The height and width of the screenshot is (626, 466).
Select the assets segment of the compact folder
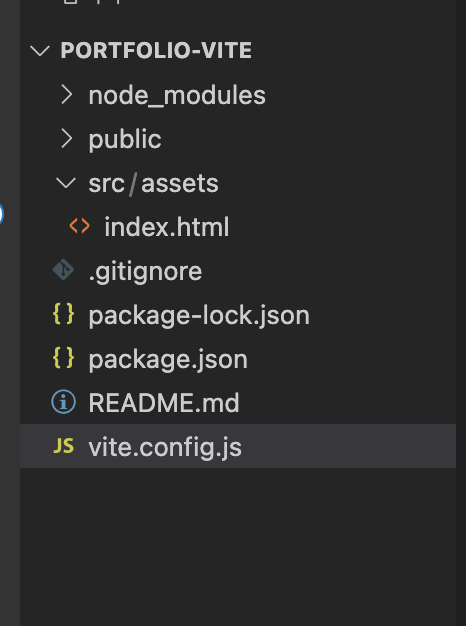coord(180,184)
